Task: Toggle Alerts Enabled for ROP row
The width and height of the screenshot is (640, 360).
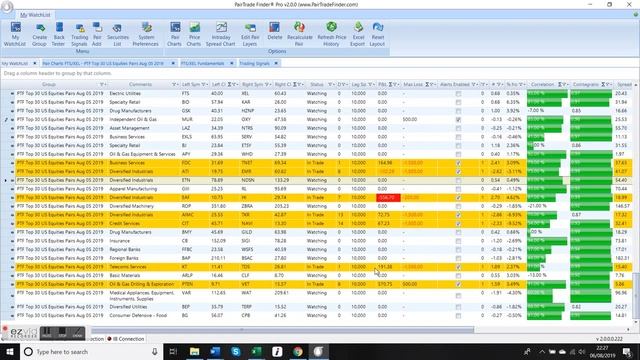Action: click(458, 206)
